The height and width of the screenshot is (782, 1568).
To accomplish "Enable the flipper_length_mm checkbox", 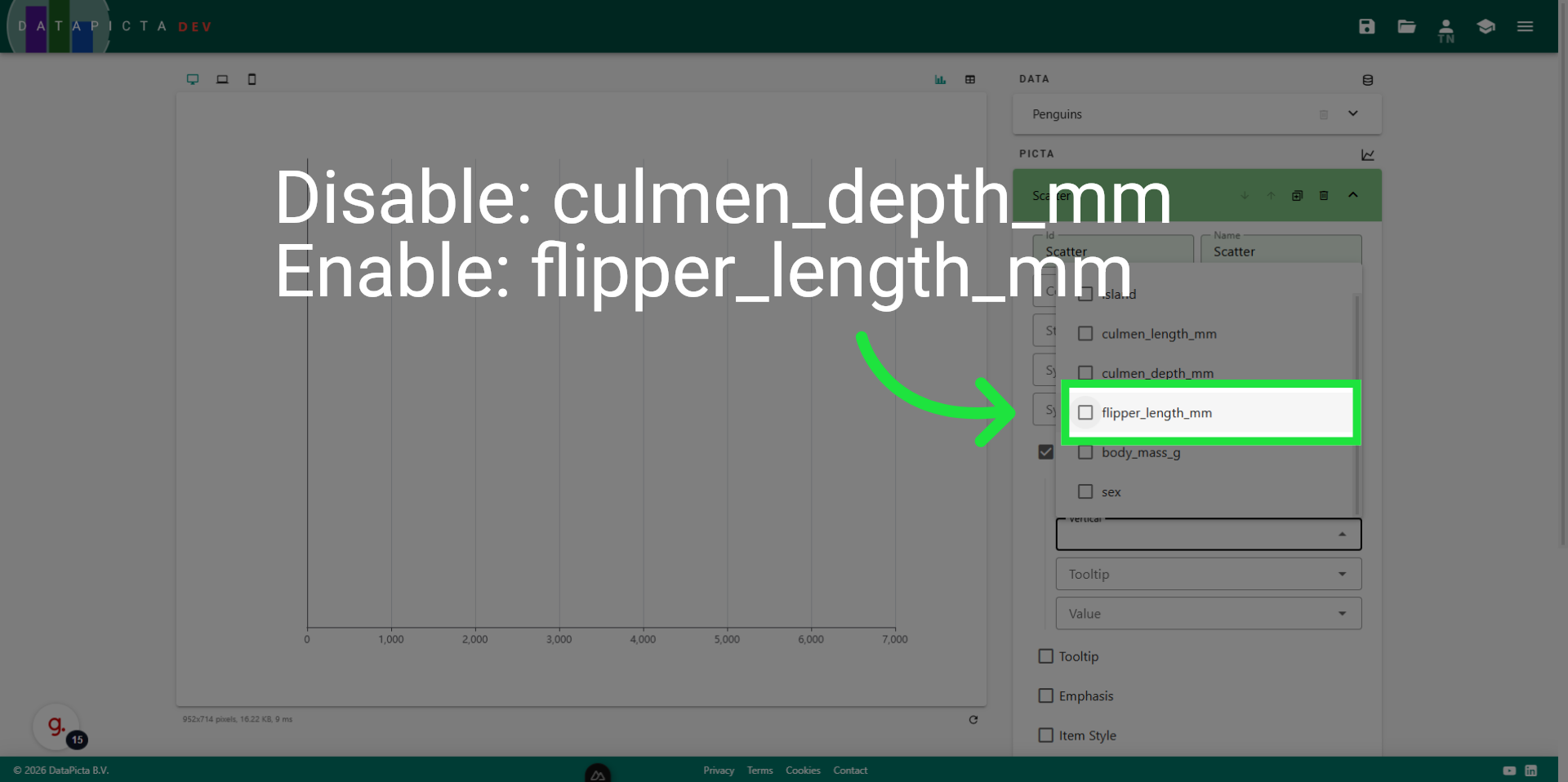I will [x=1085, y=413].
